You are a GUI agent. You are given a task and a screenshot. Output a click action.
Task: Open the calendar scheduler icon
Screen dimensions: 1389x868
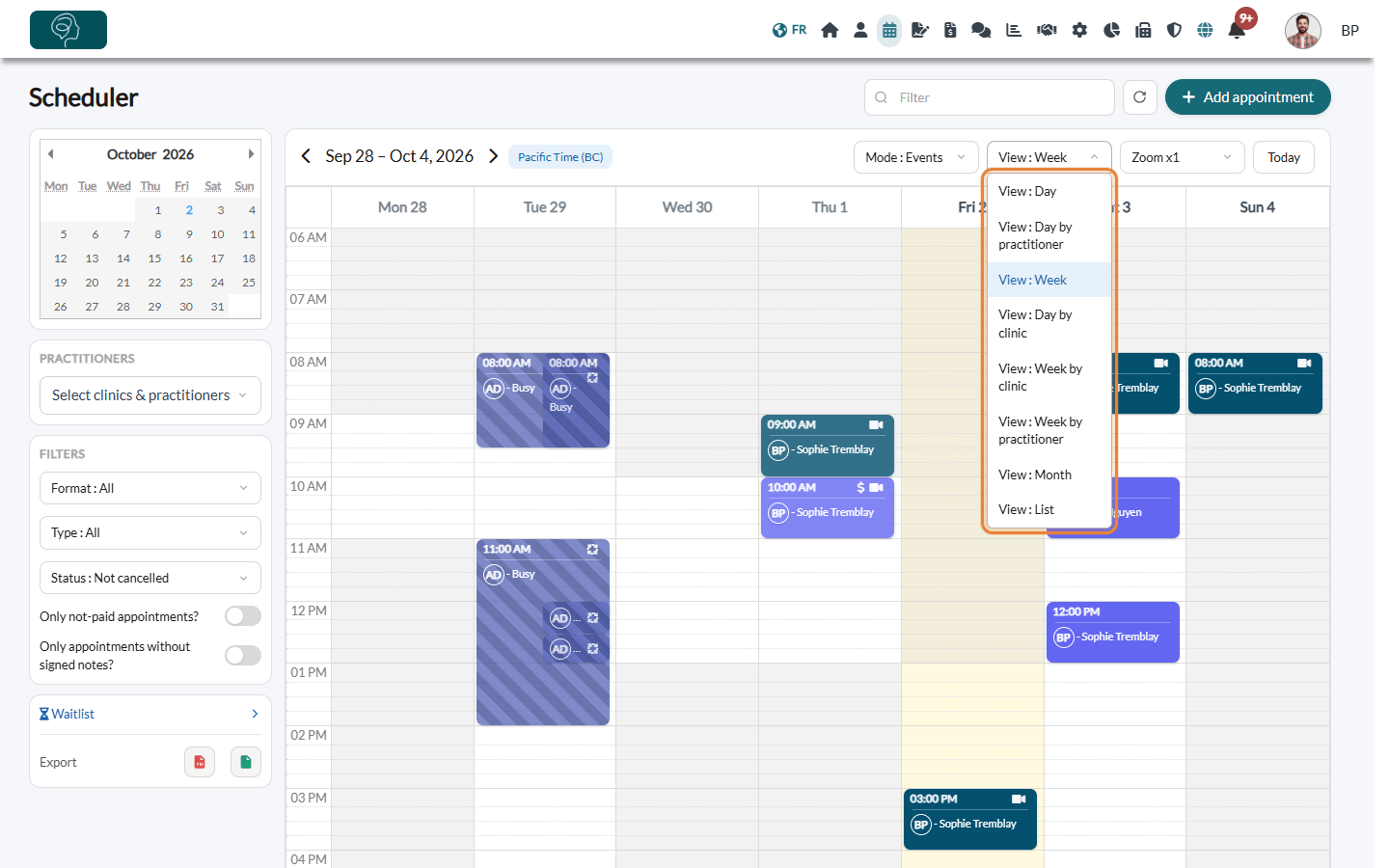coord(889,30)
